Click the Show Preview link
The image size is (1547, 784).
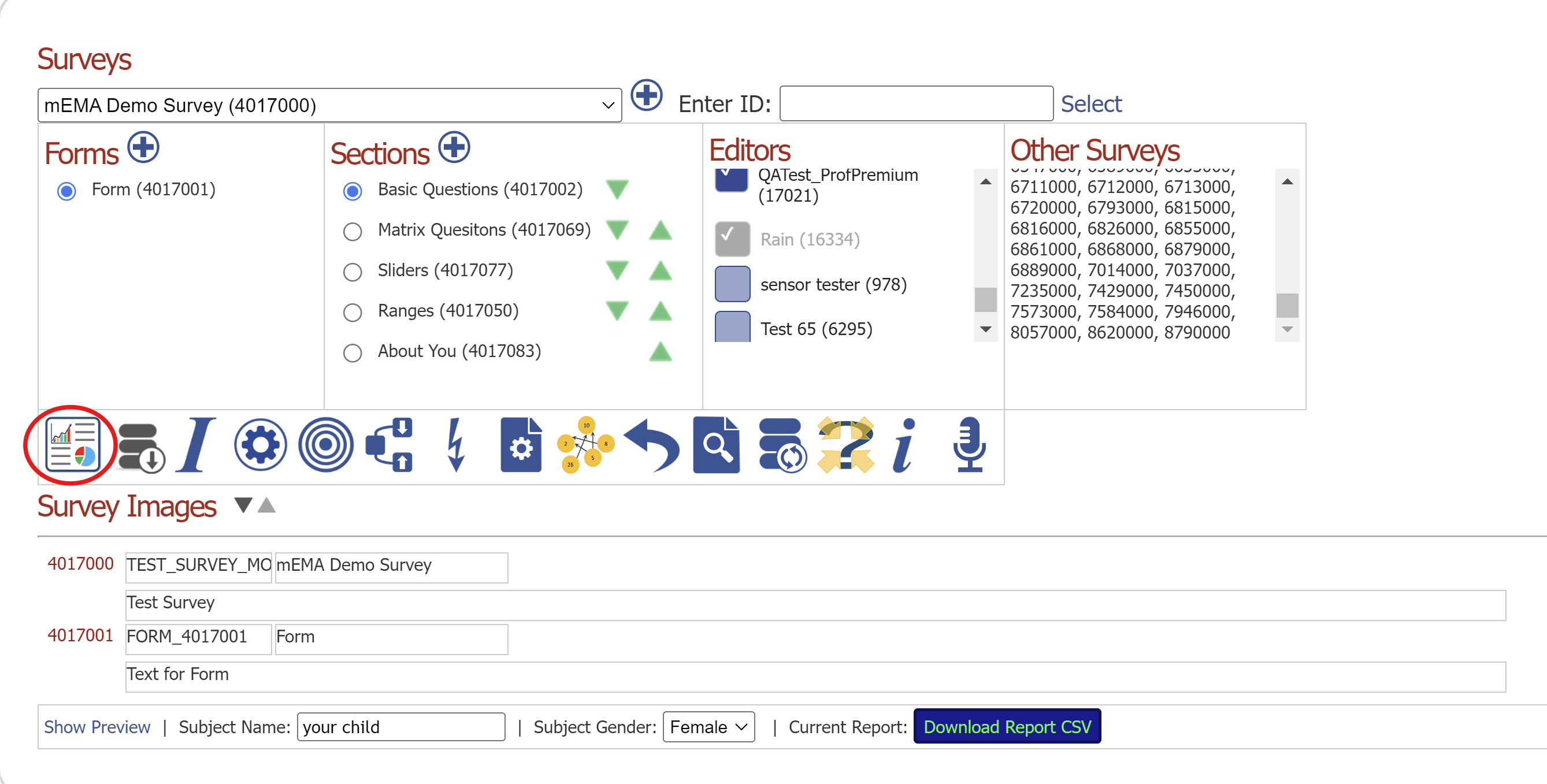point(97,727)
